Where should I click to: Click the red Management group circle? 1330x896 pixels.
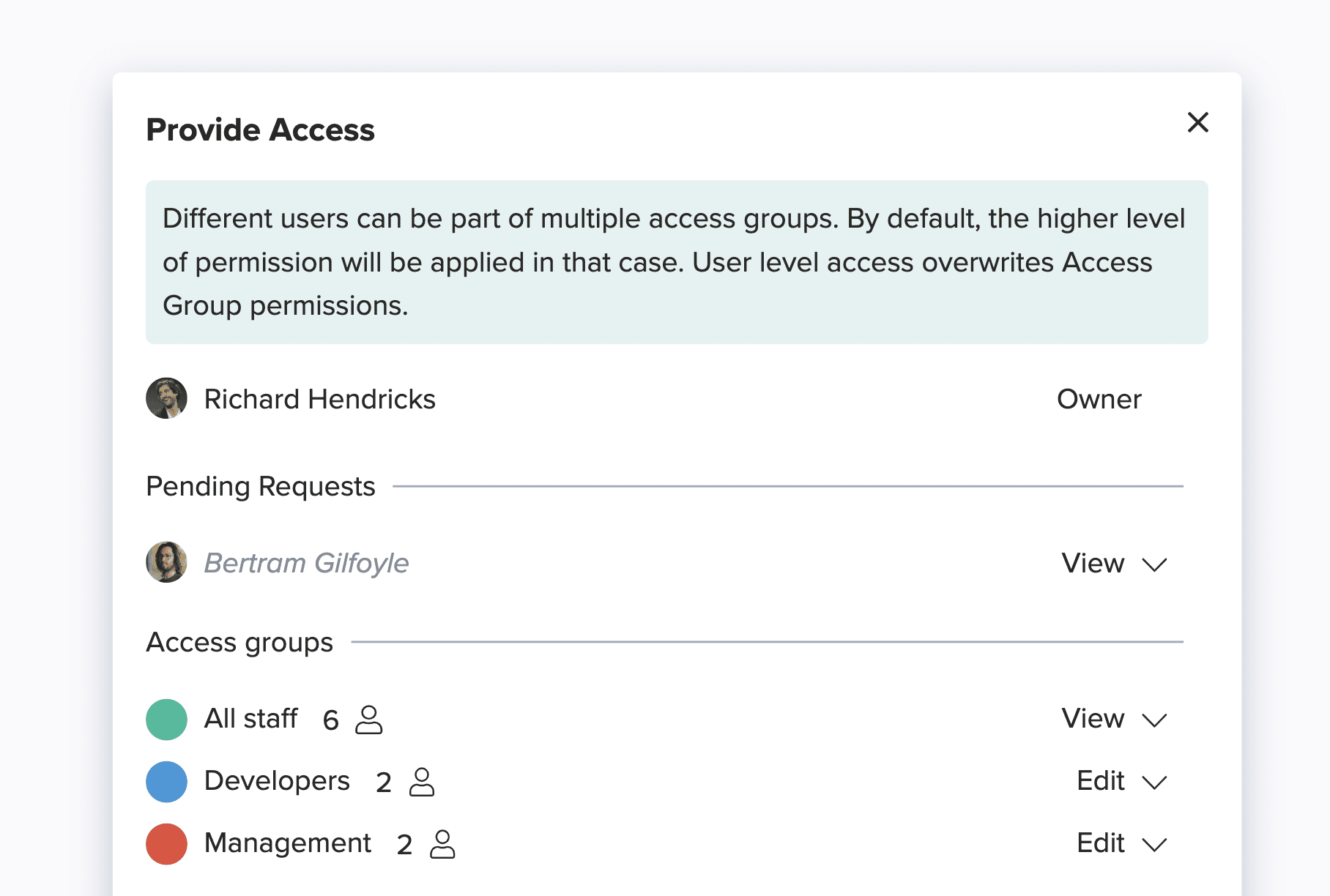coord(166,844)
